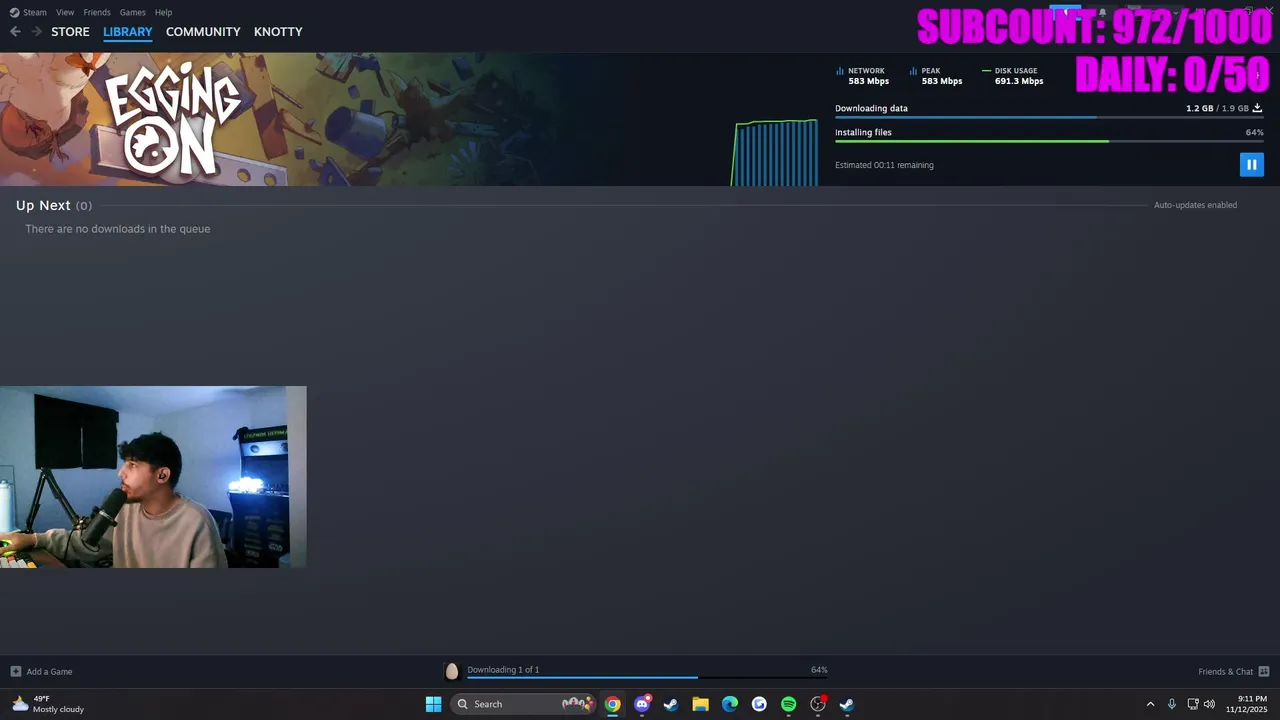The width and height of the screenshot is (1280, 720).
Task: Click the download arrow icon beside 1.9 GB
Action: point(1257,108)
